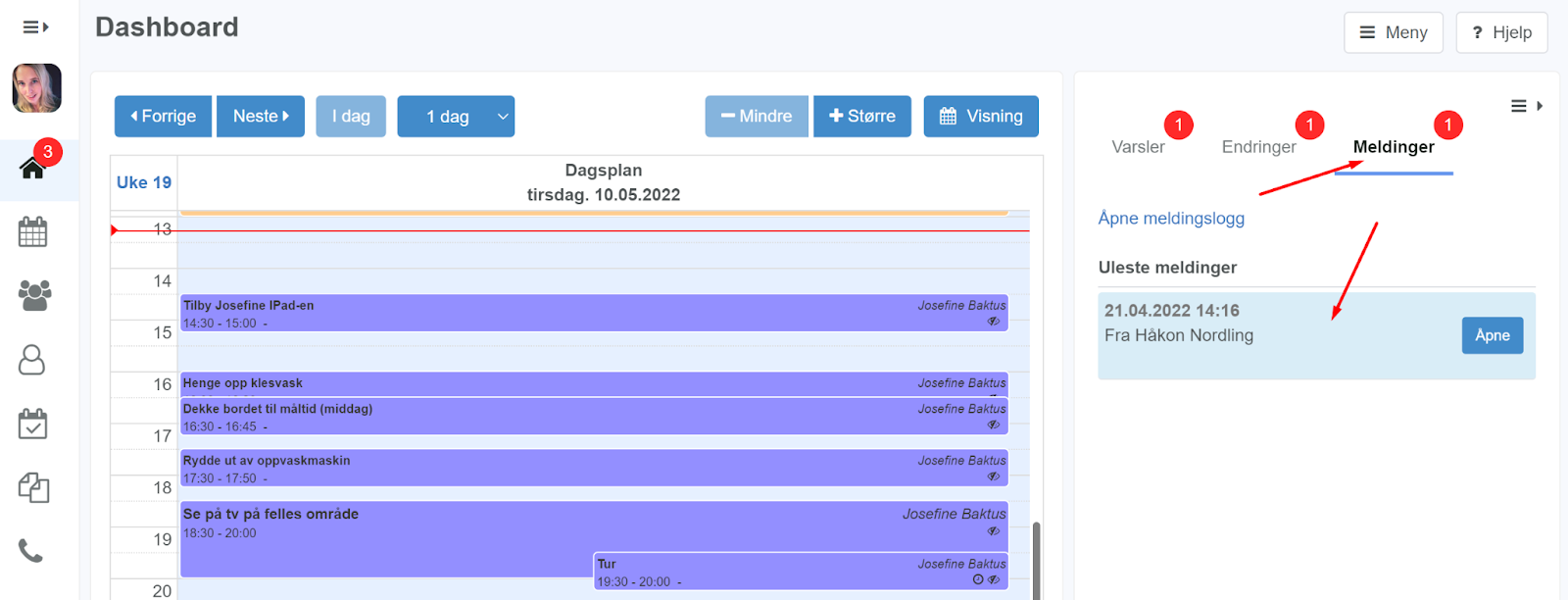This screenshot has width=1568, height=600.
Task: Open the documents copy icon in the sidebar
Action: (33, 487)
